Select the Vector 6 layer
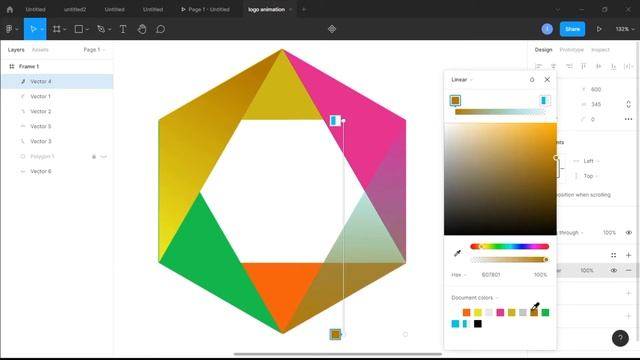Viewport: 640px width, 360px height. tap(57, 171)
